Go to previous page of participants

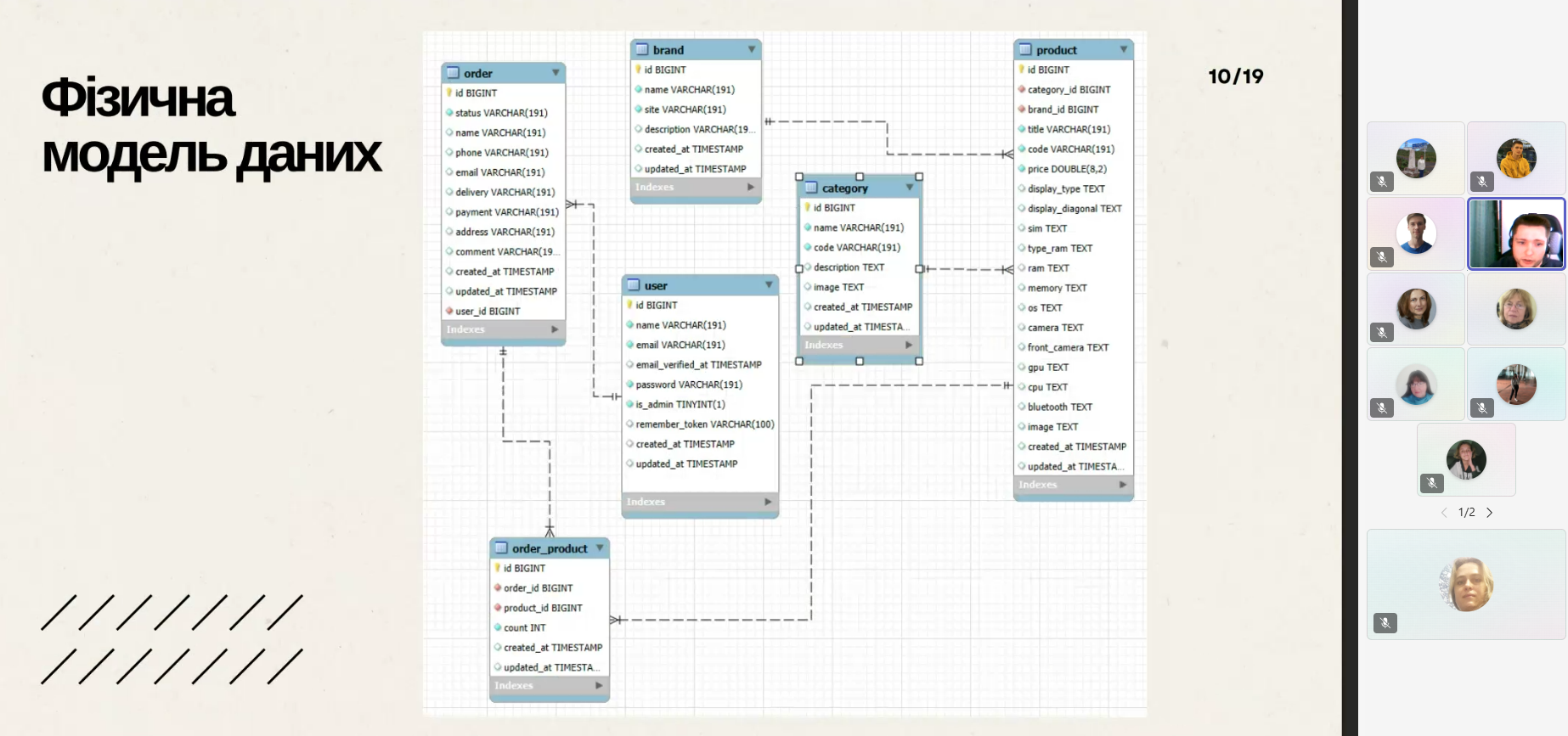(x=1444, y=513)
